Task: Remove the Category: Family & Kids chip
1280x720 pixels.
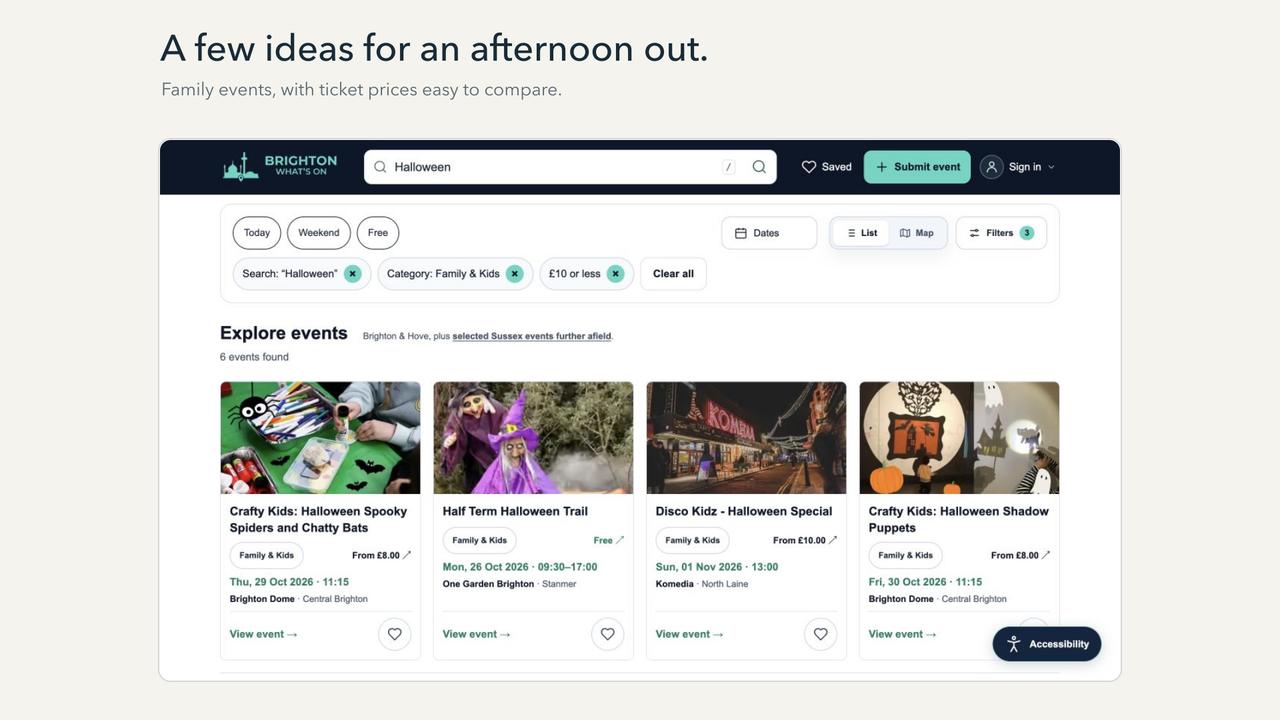Action: 514,274
